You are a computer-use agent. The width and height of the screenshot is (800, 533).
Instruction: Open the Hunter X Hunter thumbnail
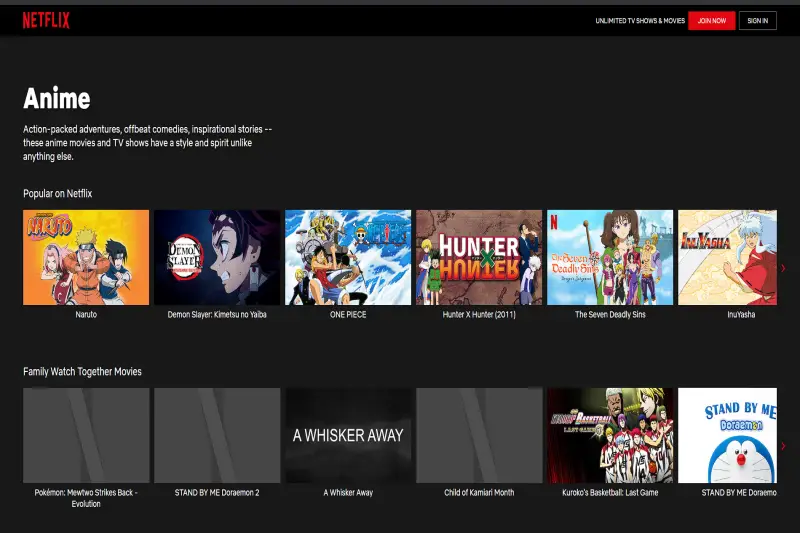coord(479,258)
